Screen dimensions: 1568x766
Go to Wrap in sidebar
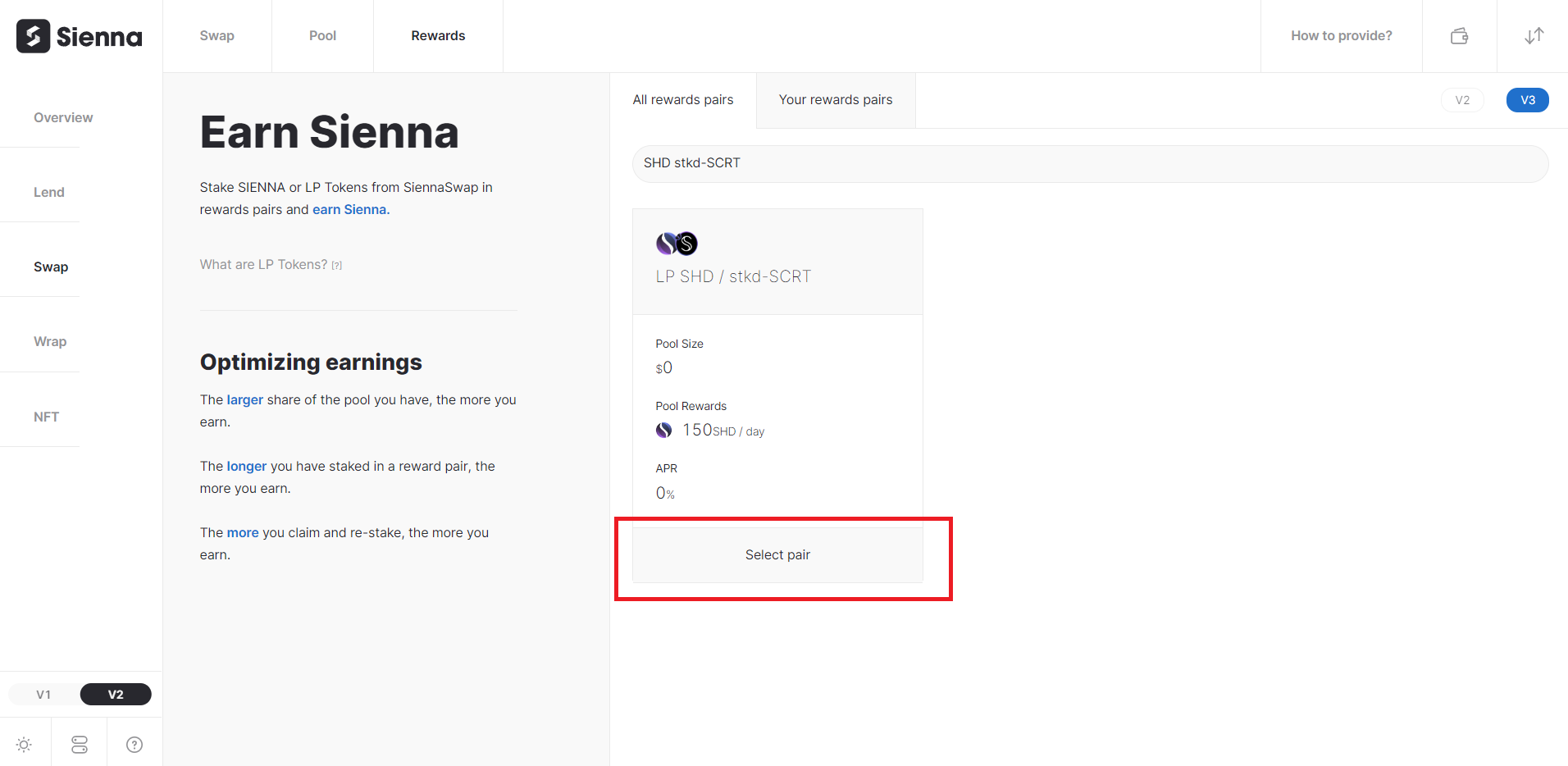pos(50,342)
